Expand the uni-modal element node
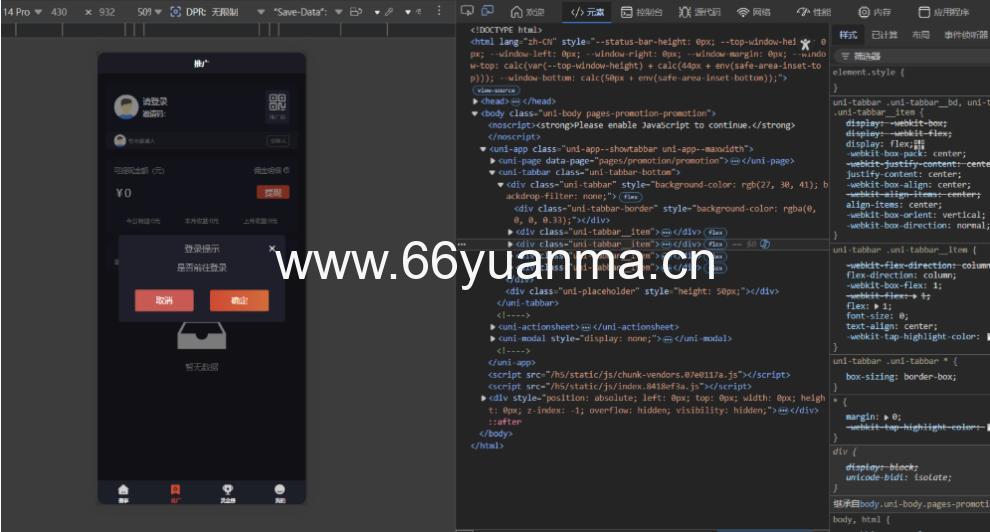This screenshot has width=990, height=532. (x=492, y=339)
